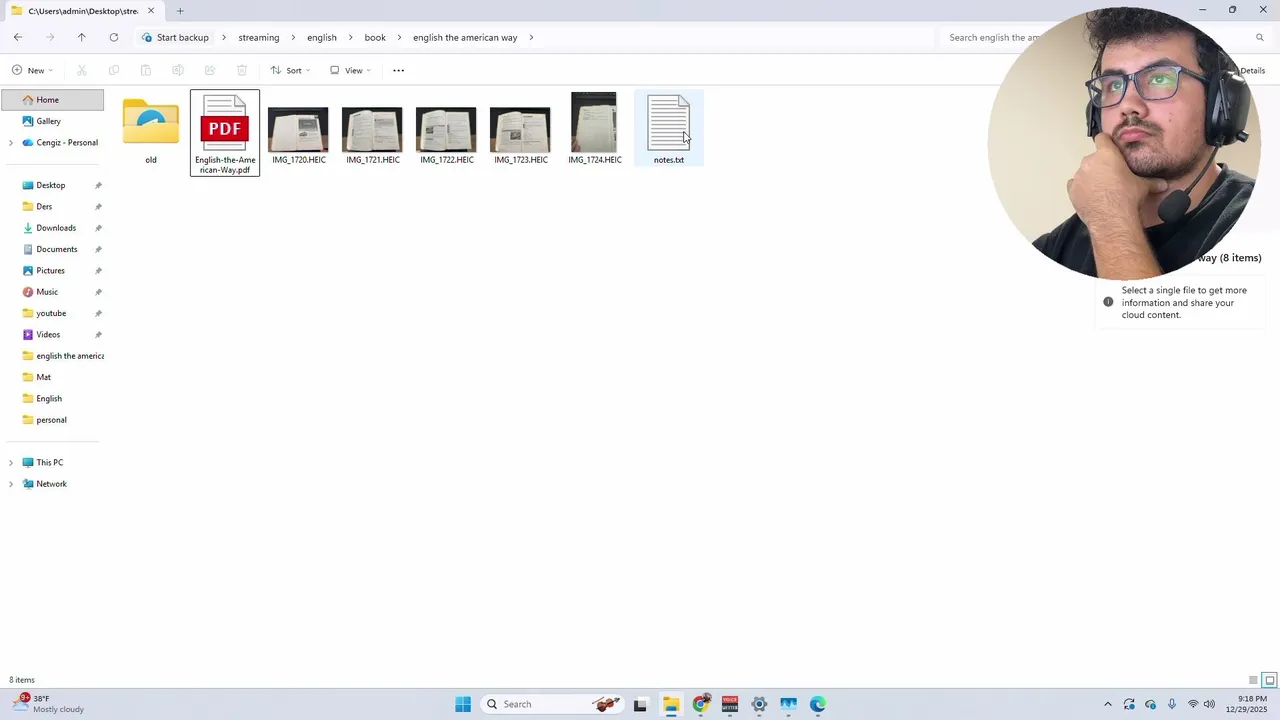The image size is (1280, 720).
Task: Click the Cut scissors icon
Action: (x=82, y=70)
